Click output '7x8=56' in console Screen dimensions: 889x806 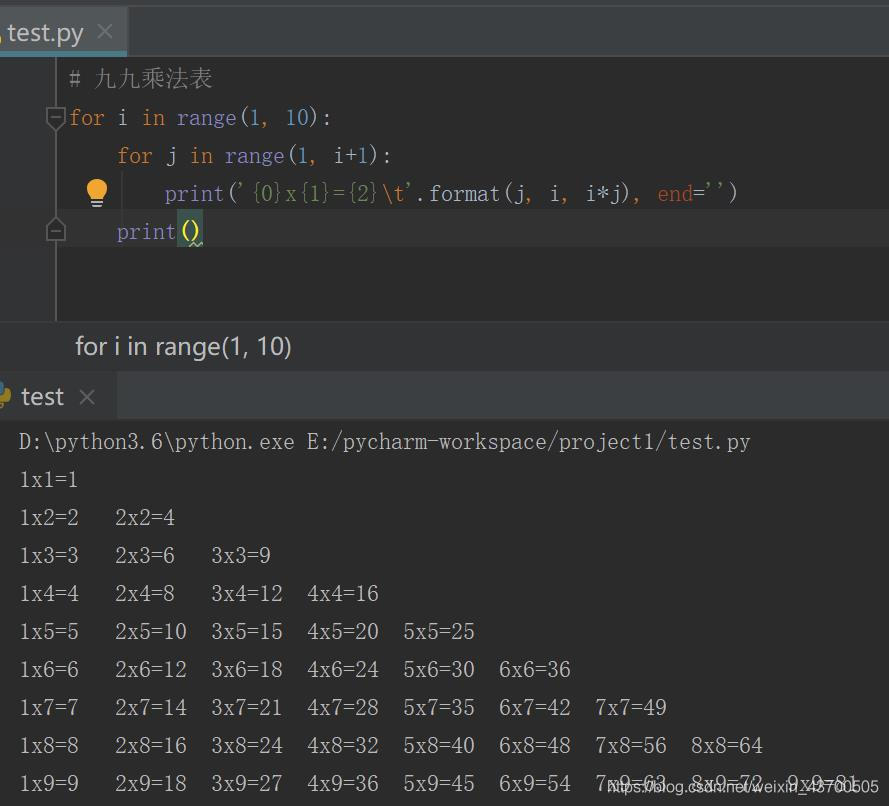pyautogui.click(x=631, y=745)
